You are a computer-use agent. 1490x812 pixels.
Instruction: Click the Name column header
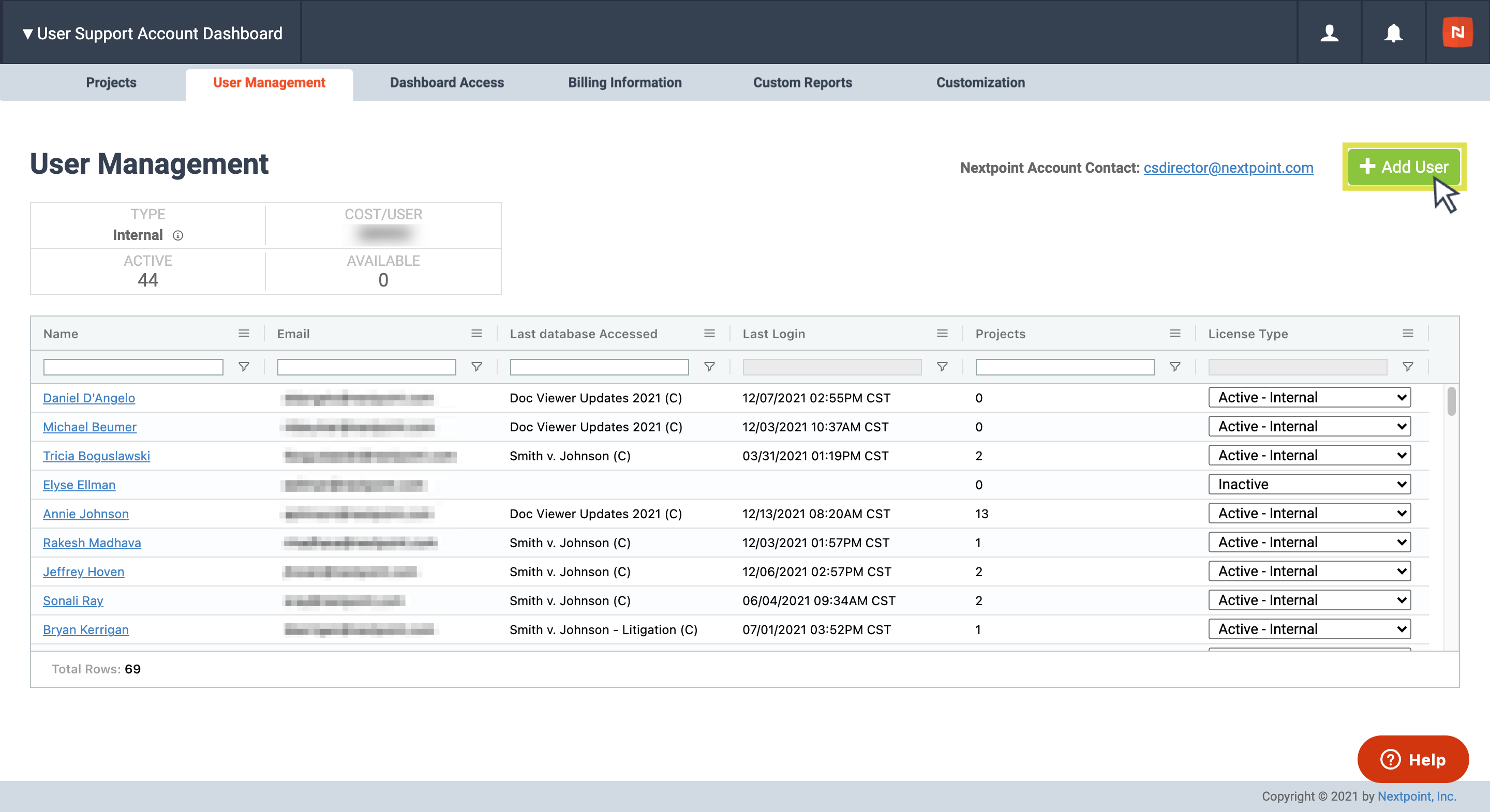(x=61, y=334)
